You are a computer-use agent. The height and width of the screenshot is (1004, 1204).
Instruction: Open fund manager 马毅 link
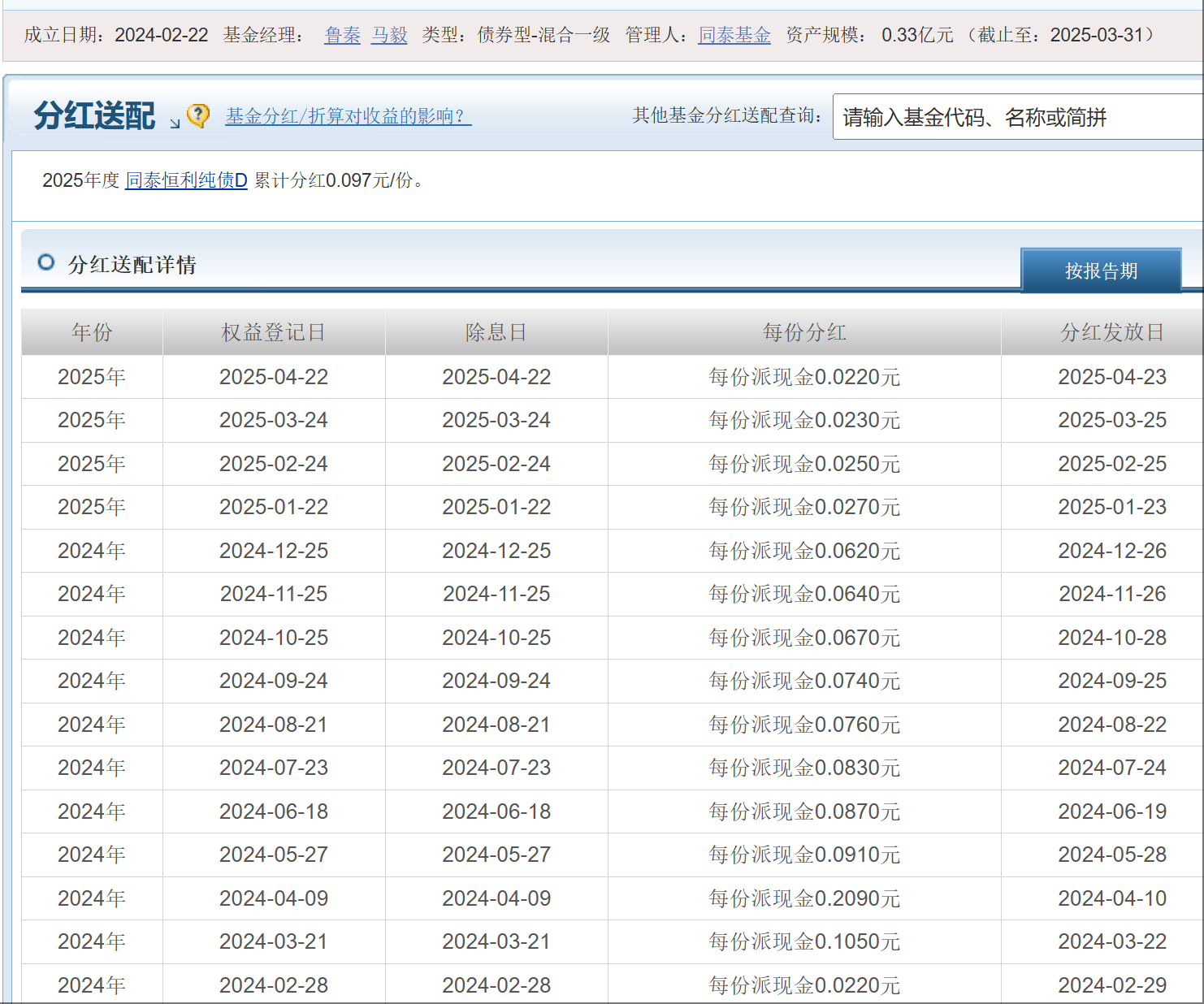pyautogui.click(x=389, y=35)
